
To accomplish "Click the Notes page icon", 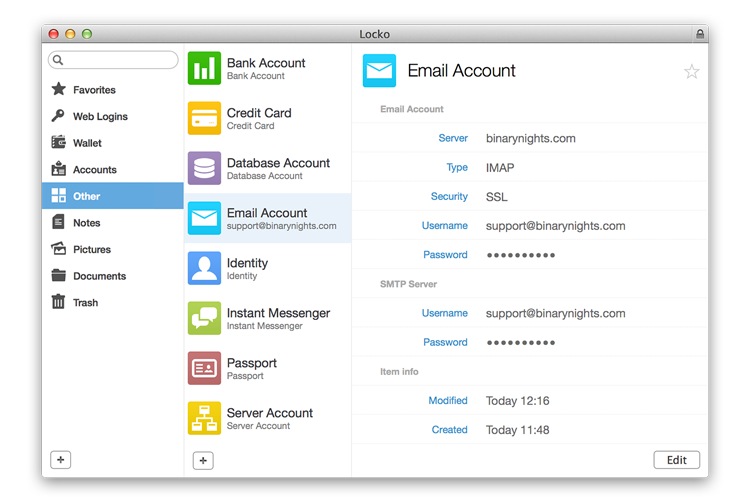I will pyautogui.click(x=58, y=222).
